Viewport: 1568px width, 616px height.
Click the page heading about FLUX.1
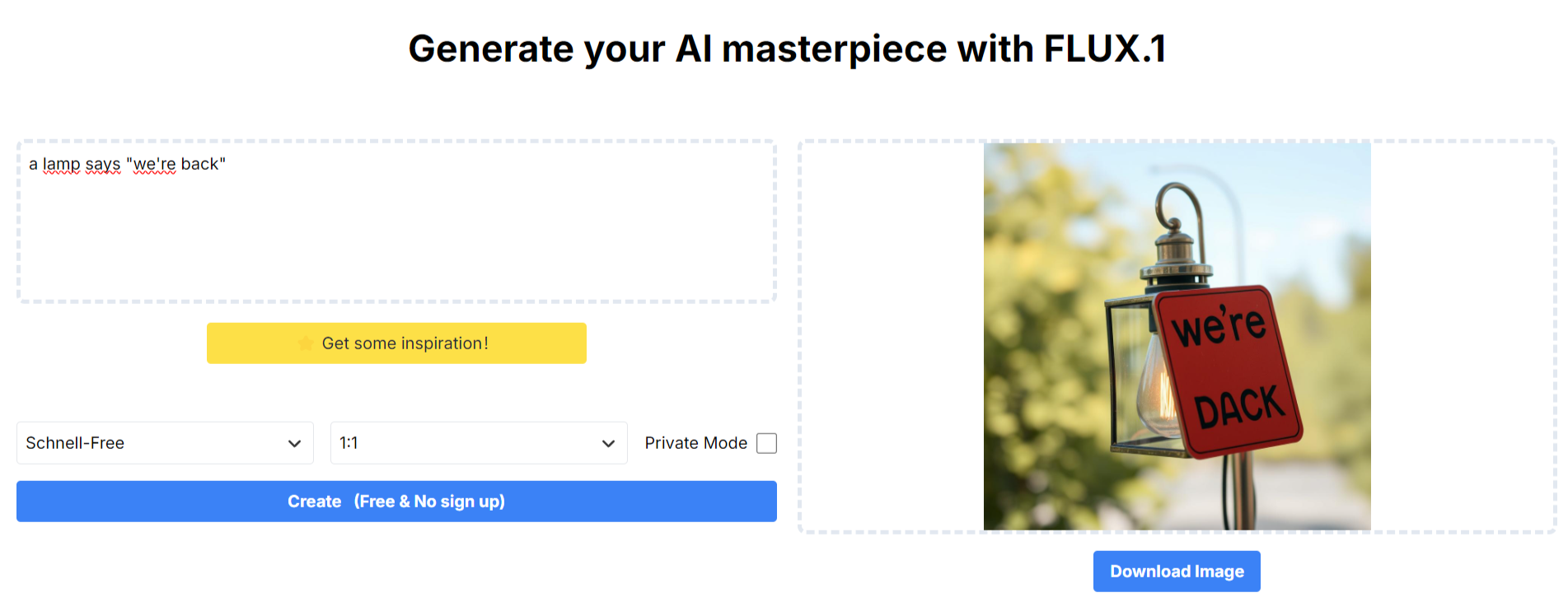pos(787,49)
